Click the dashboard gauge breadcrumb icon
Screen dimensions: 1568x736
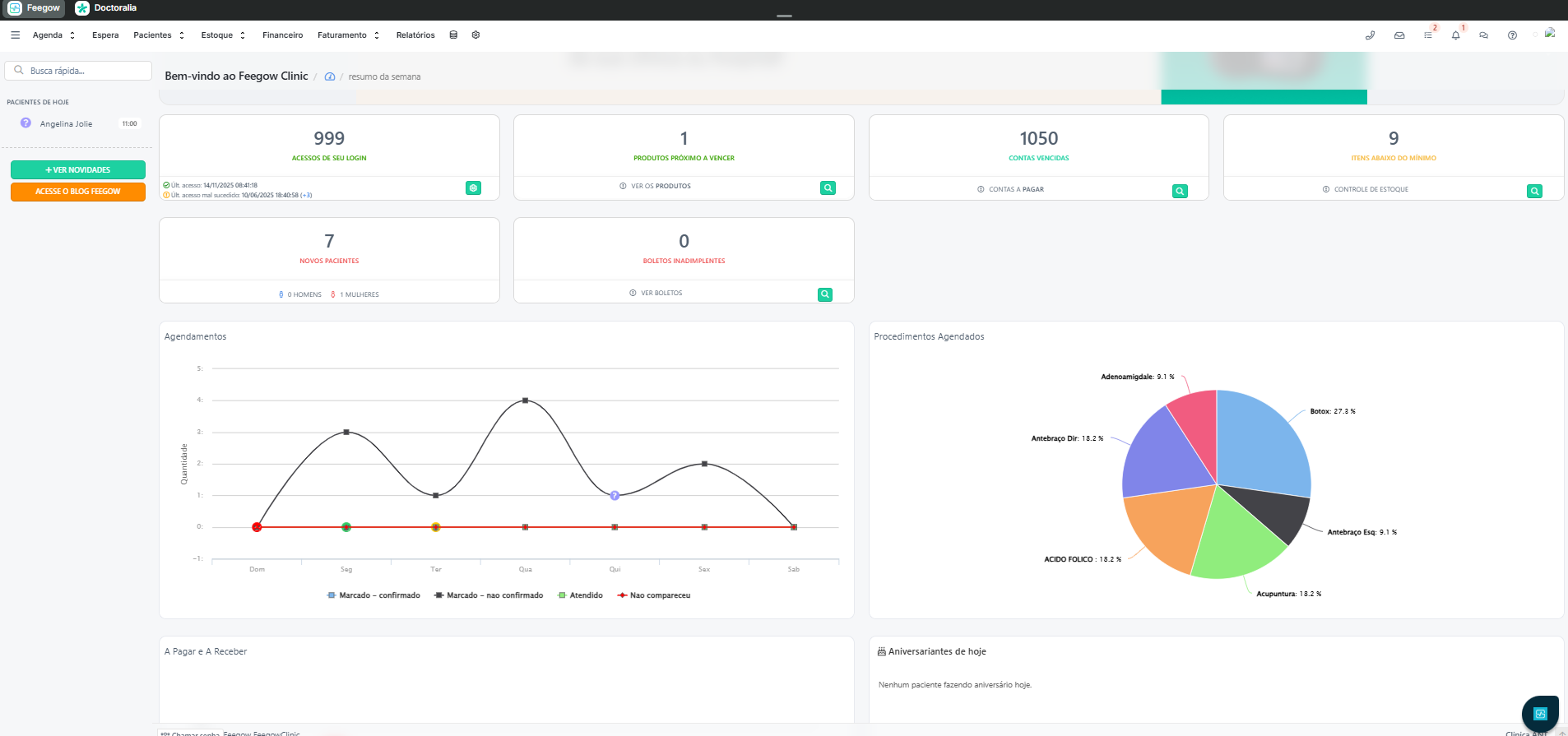(x=330, y=76)
